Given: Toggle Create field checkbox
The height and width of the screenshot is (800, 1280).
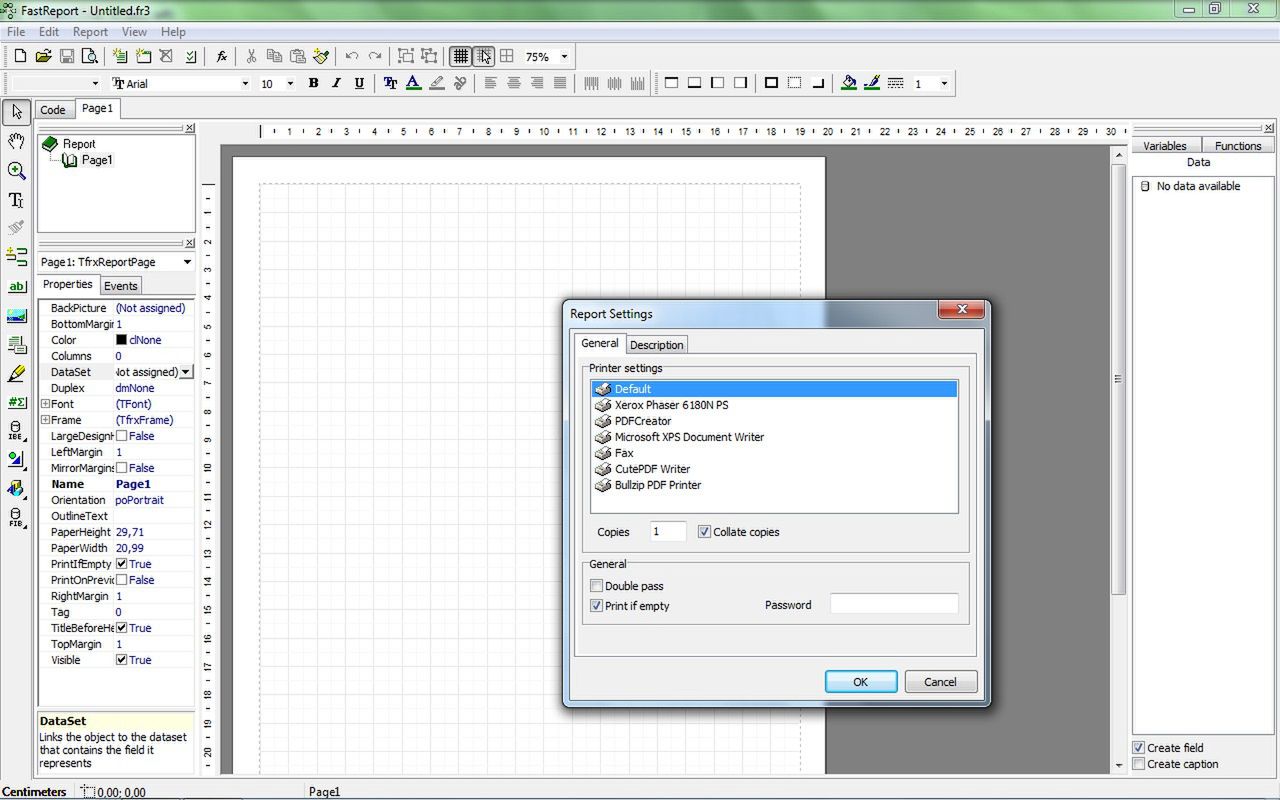Looking at the screenshot, I should (x=1138, y=748).
